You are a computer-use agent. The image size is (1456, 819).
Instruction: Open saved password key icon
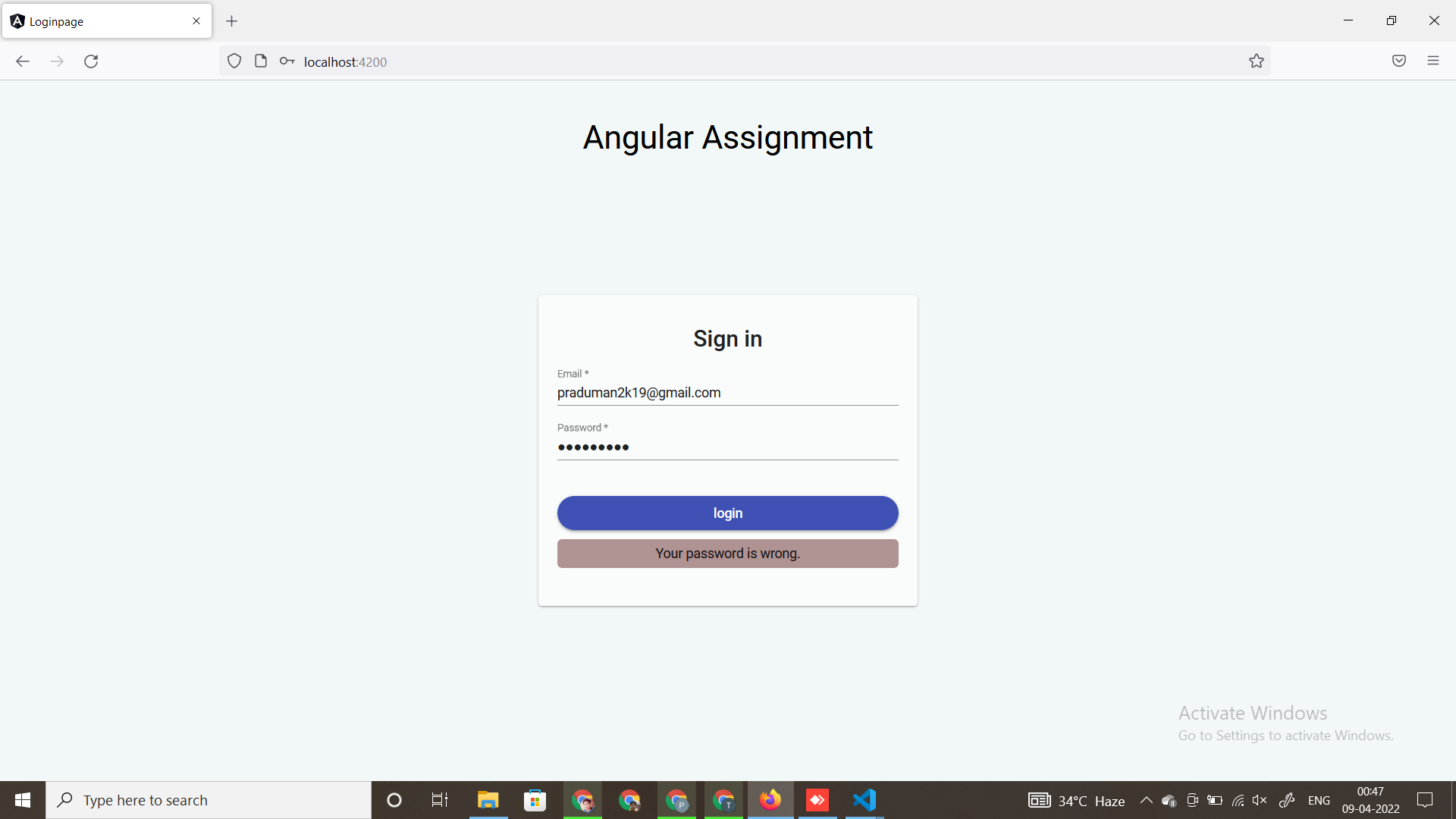coord(287,61)
